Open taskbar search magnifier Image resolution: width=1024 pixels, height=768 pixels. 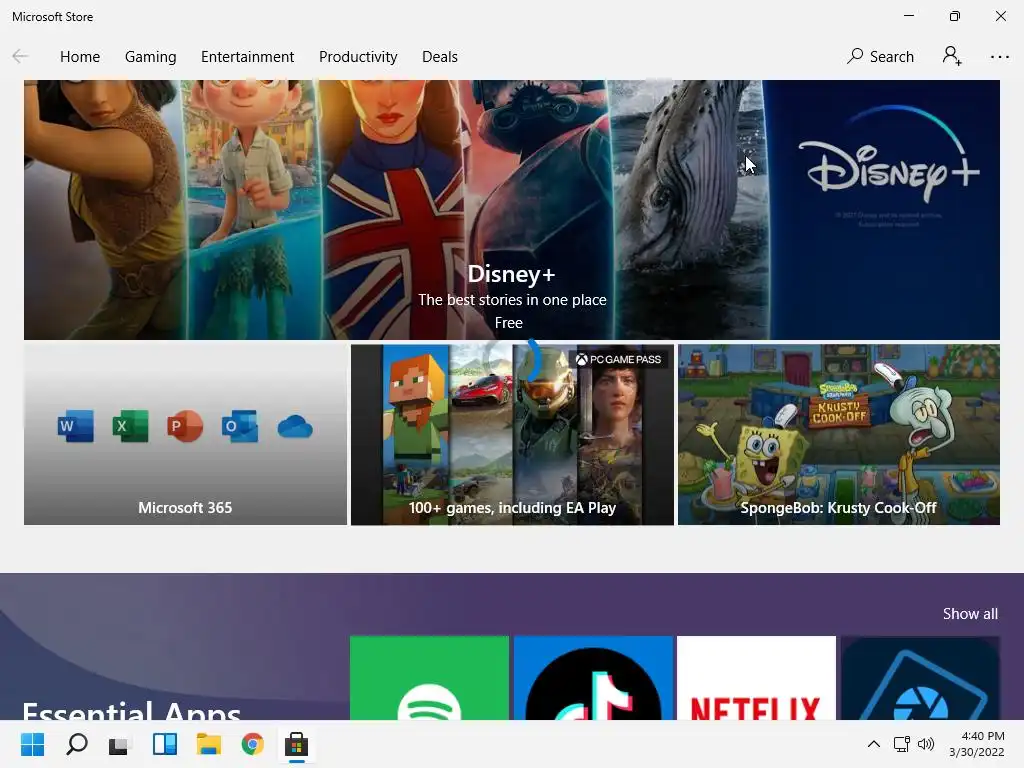76,744
